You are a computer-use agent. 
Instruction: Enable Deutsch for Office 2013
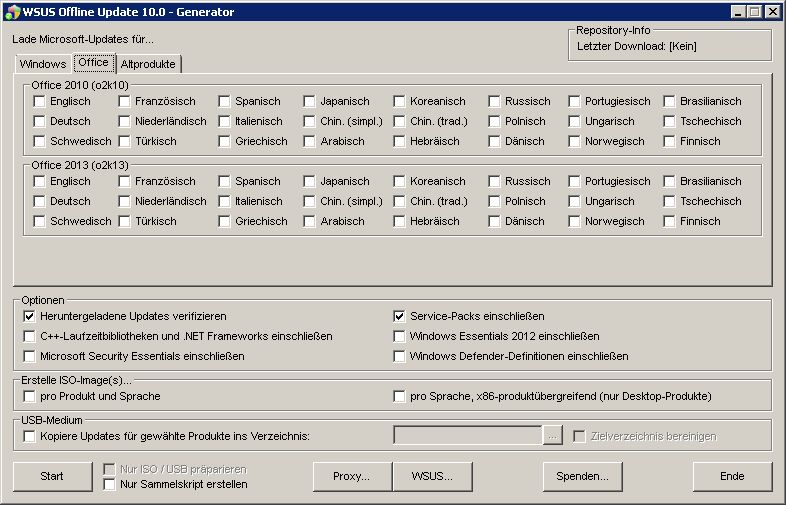click(39, 201)
